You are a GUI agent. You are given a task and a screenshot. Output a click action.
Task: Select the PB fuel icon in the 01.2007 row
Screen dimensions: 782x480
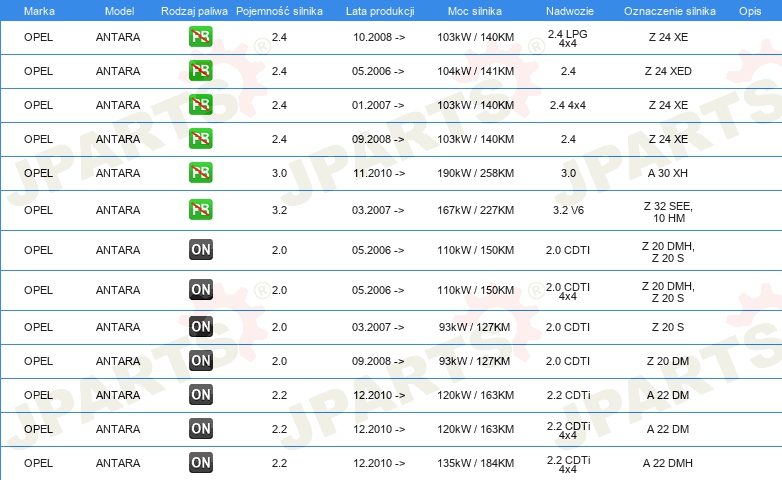(x=200, y=104)
